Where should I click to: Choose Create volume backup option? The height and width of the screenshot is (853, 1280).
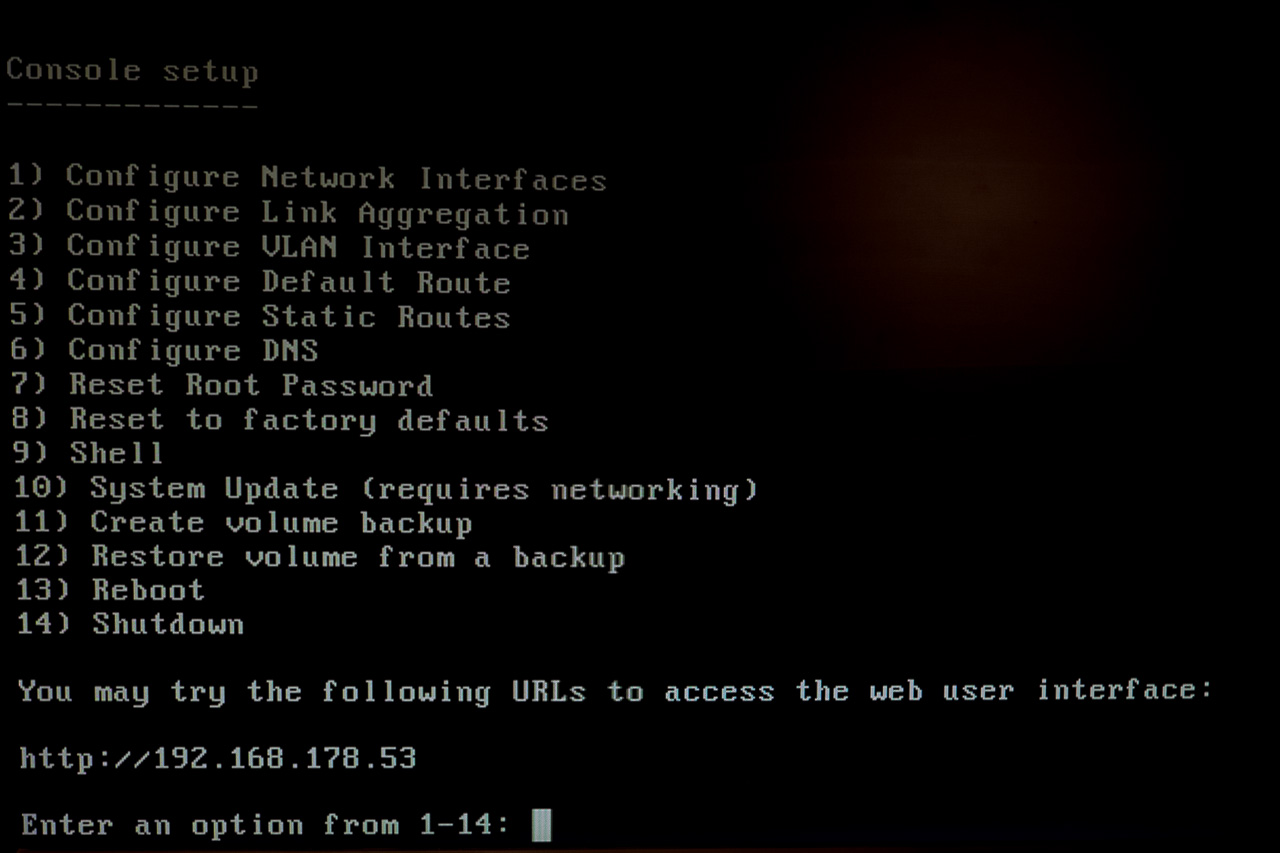click(243, 522)
